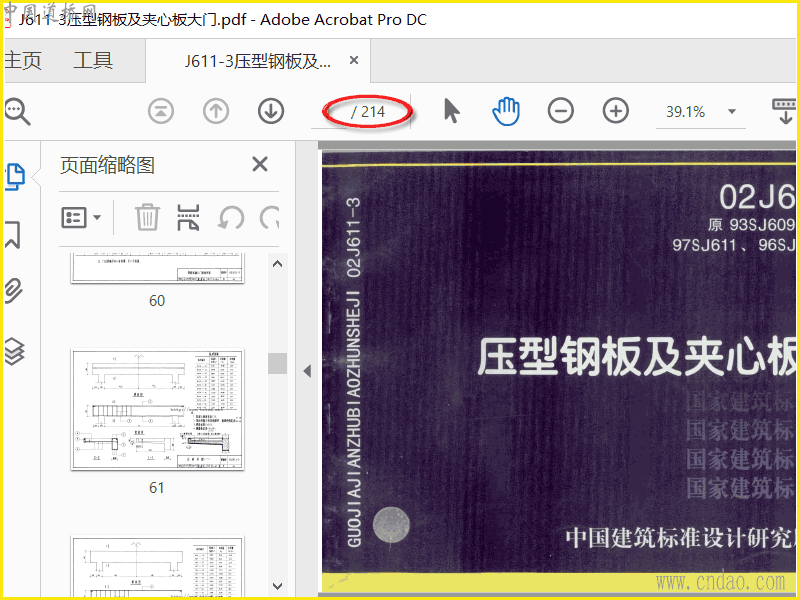Rotate page clockwise
The height and width of the screenshot is (600, 800).
point(269,218)
